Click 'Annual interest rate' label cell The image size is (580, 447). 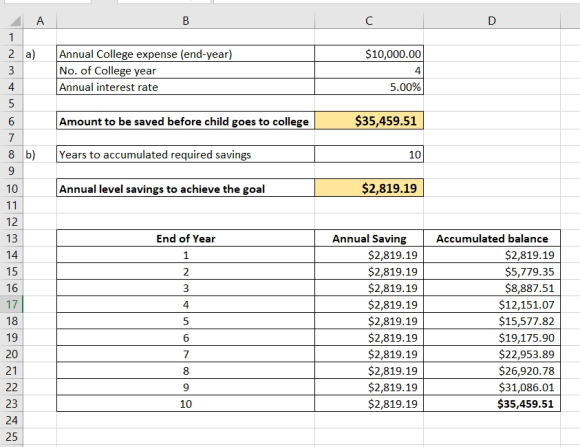186,87
